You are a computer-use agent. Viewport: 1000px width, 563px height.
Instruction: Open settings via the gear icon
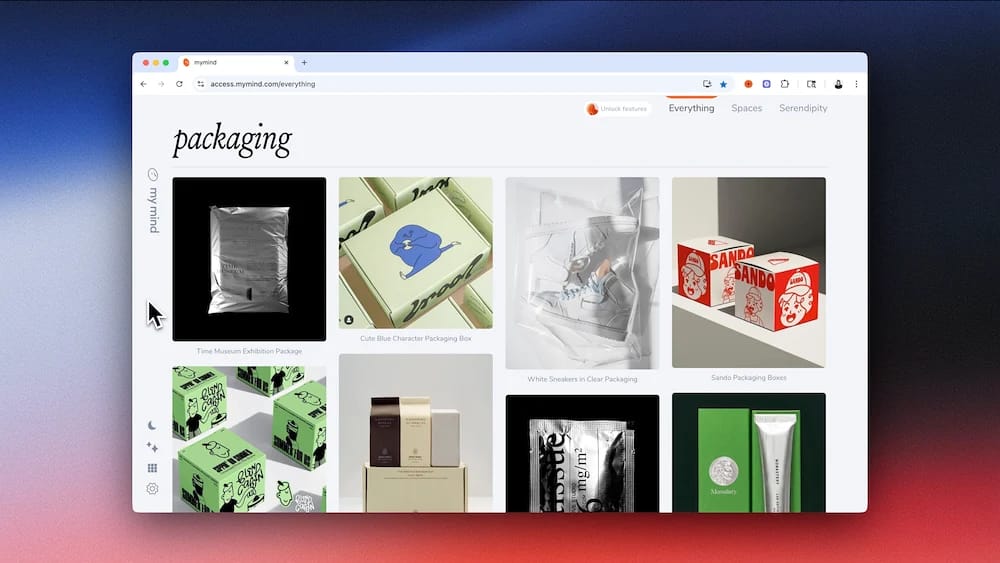[x=152, y=489]
